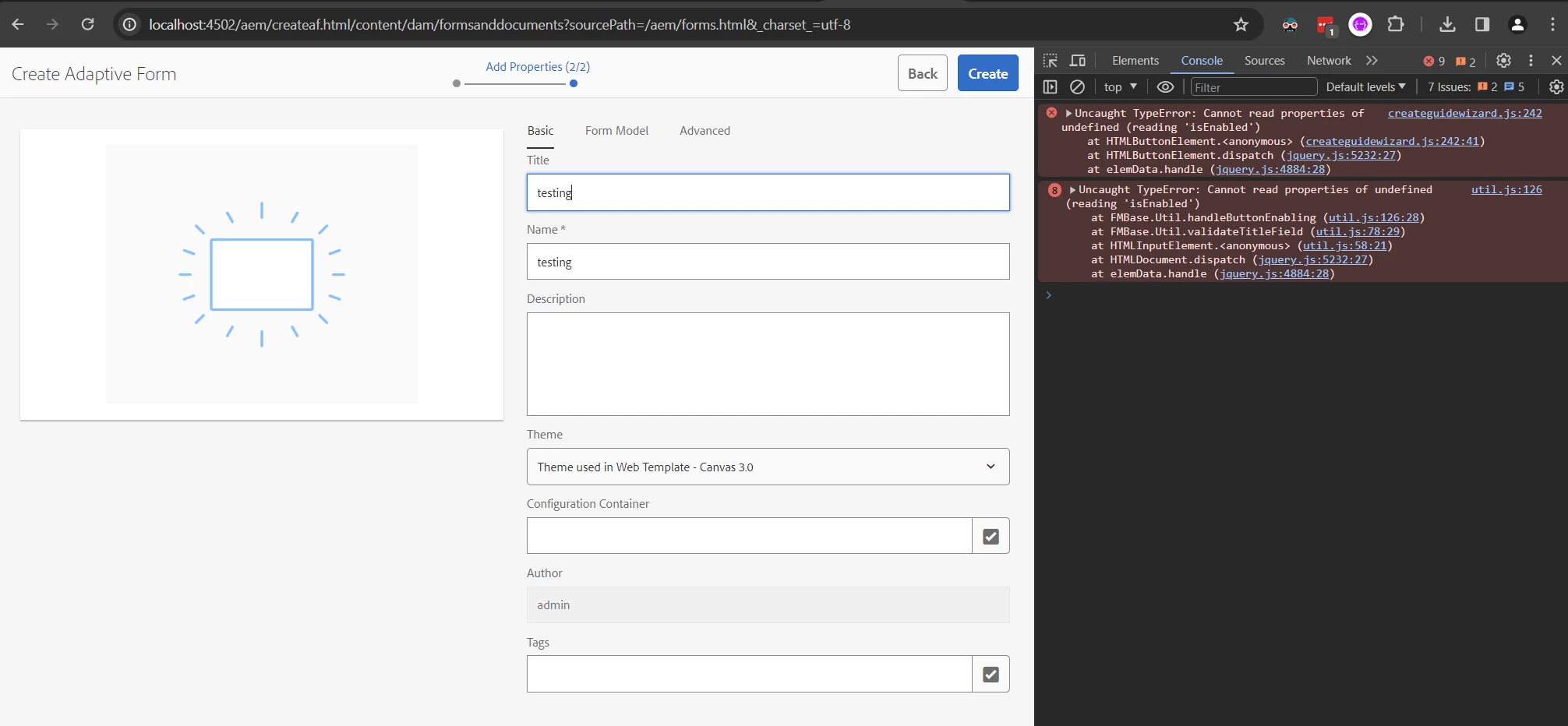
Task: Click the Configuration Container text field
Action: pos(749,536)
